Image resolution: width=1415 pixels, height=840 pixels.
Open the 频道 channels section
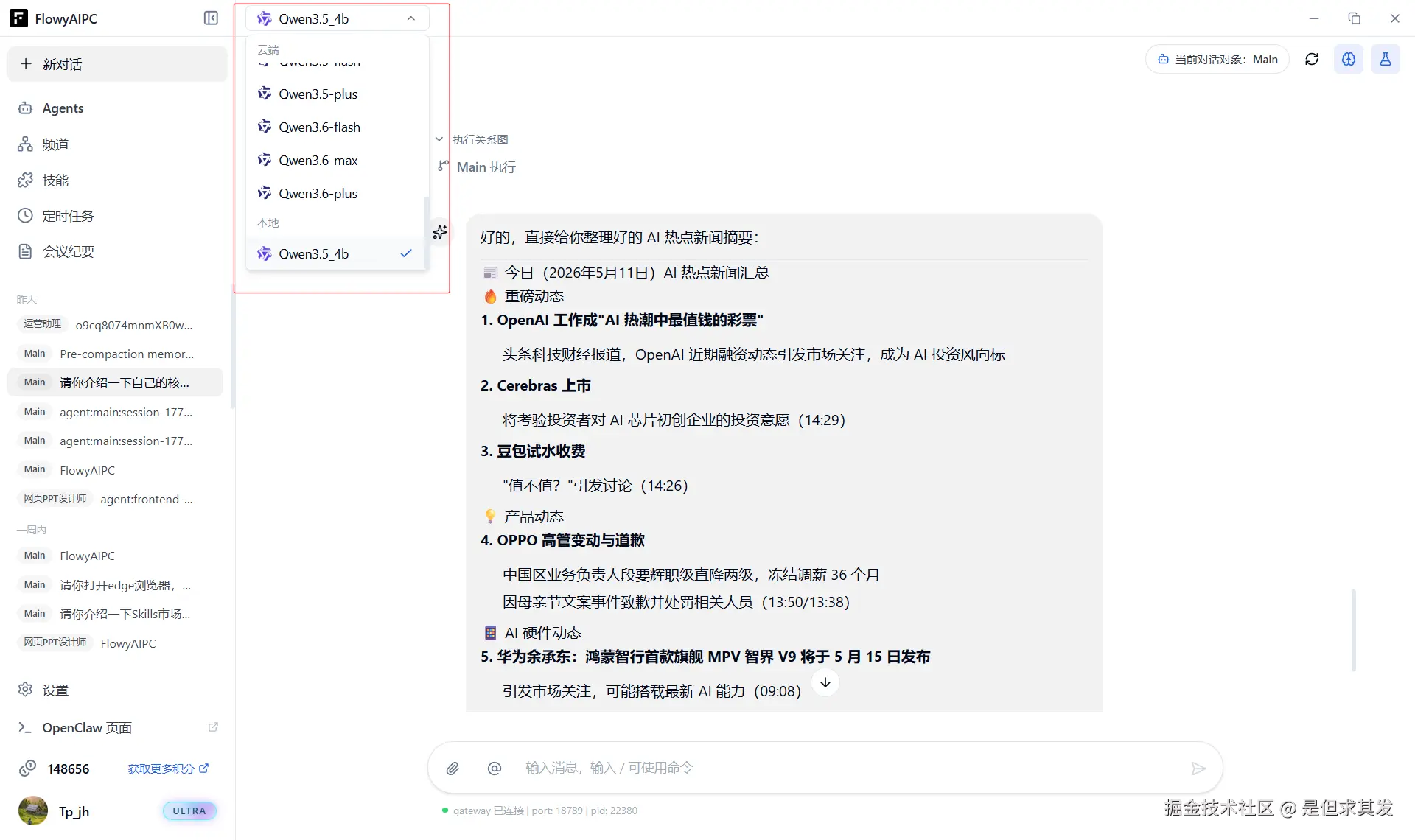[x=117, y=144]
